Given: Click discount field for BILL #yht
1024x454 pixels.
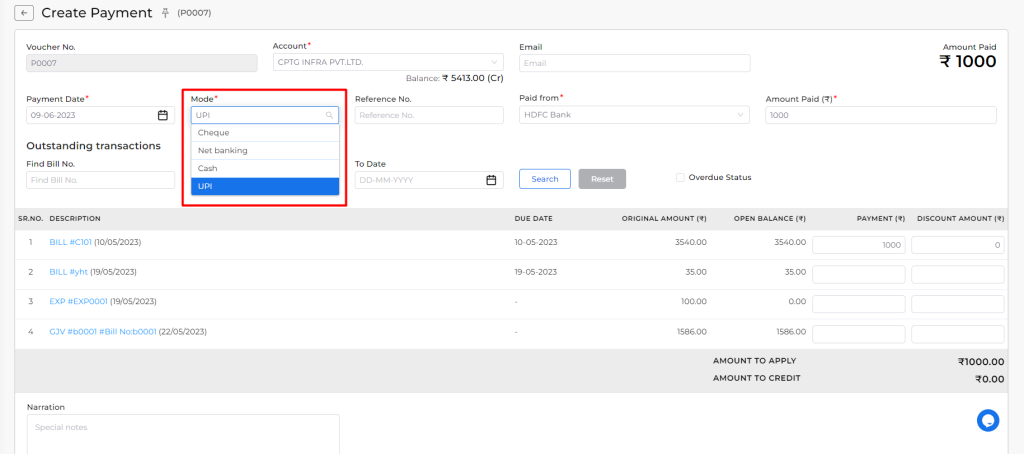Looking at the screenshot, I should [x=958, y=274].
